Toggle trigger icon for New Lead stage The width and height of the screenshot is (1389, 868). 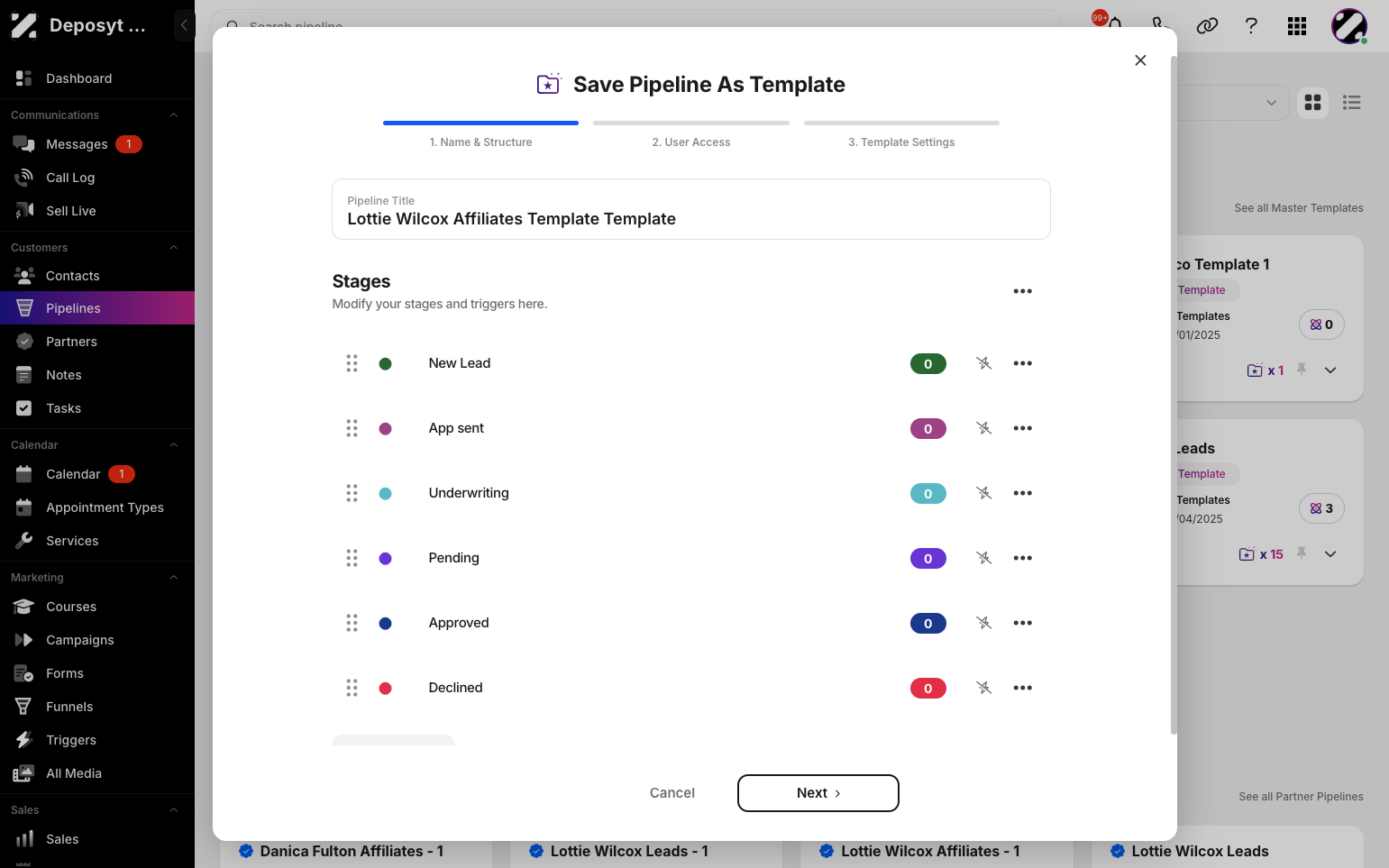(x=984, y=363)
